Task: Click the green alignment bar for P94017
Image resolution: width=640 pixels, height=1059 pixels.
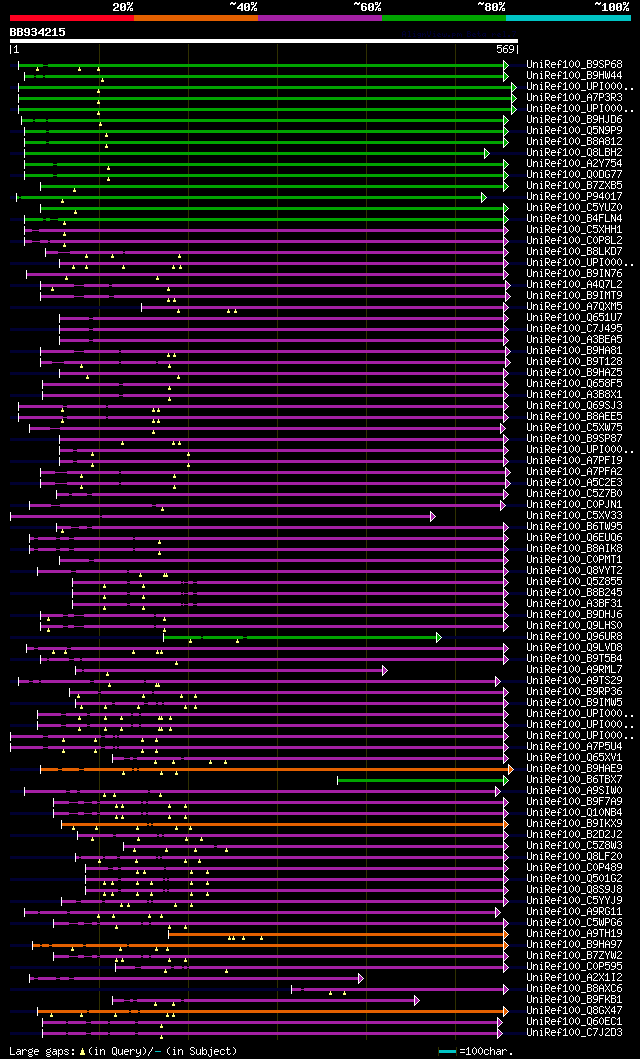Action: click(x=251, y=197)
